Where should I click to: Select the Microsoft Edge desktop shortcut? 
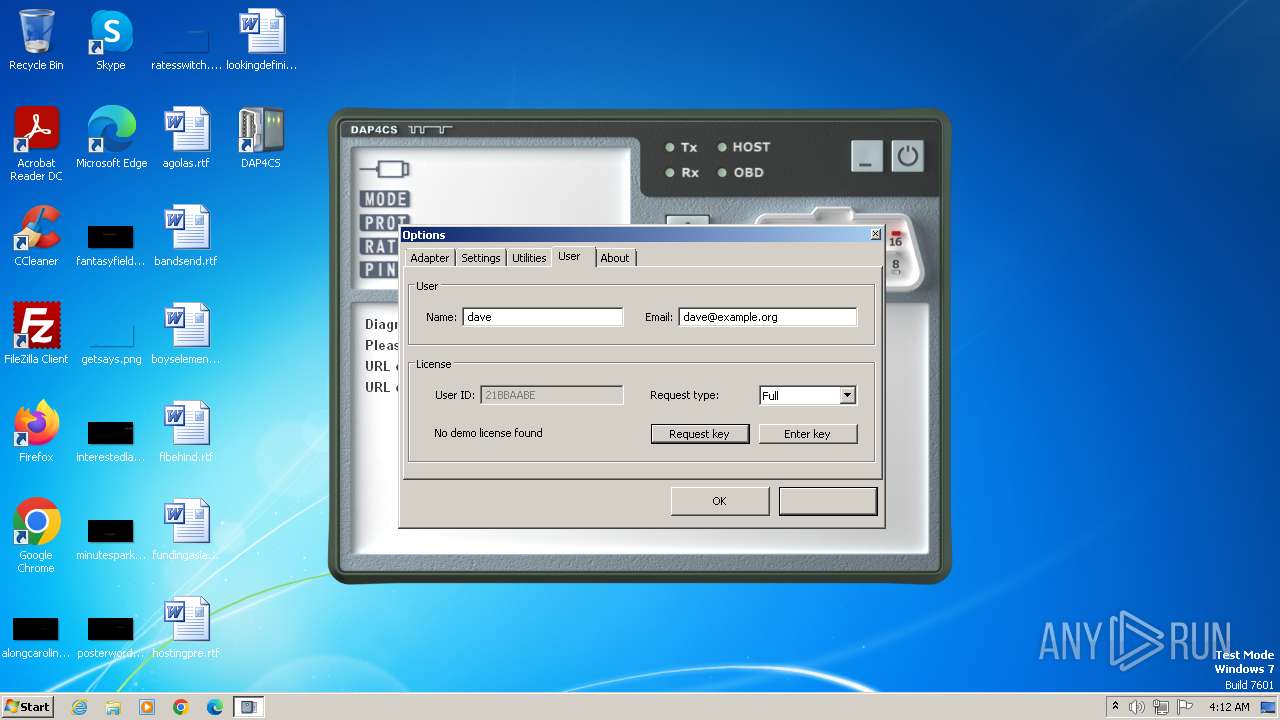pos(111,138)
